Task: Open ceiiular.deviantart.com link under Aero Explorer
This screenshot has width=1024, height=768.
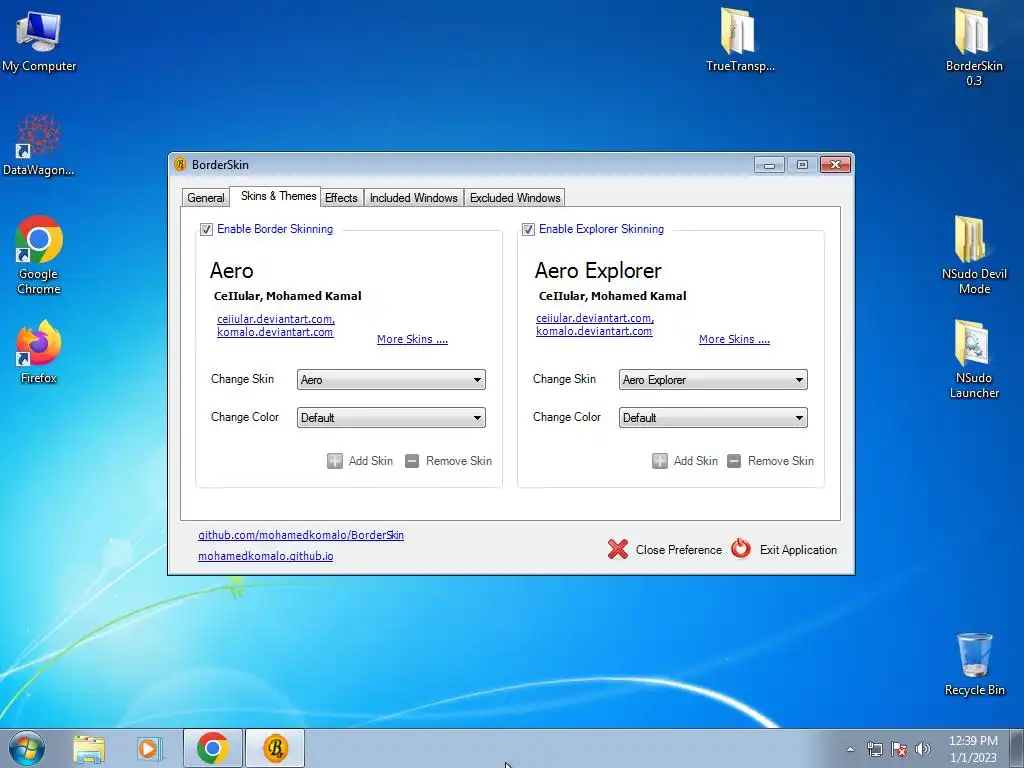Action: [x=595, y=318]
